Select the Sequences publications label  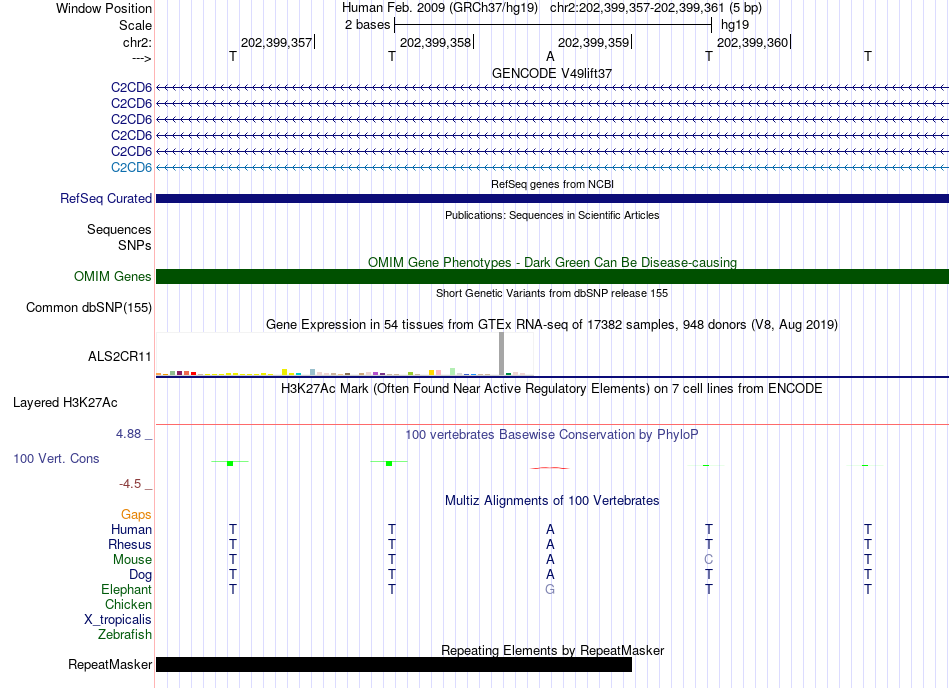[x=119, y=230]
